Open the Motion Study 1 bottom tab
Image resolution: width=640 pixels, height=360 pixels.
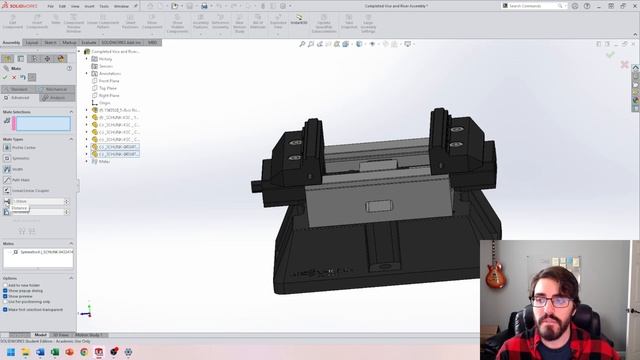[x=89, y=335]
